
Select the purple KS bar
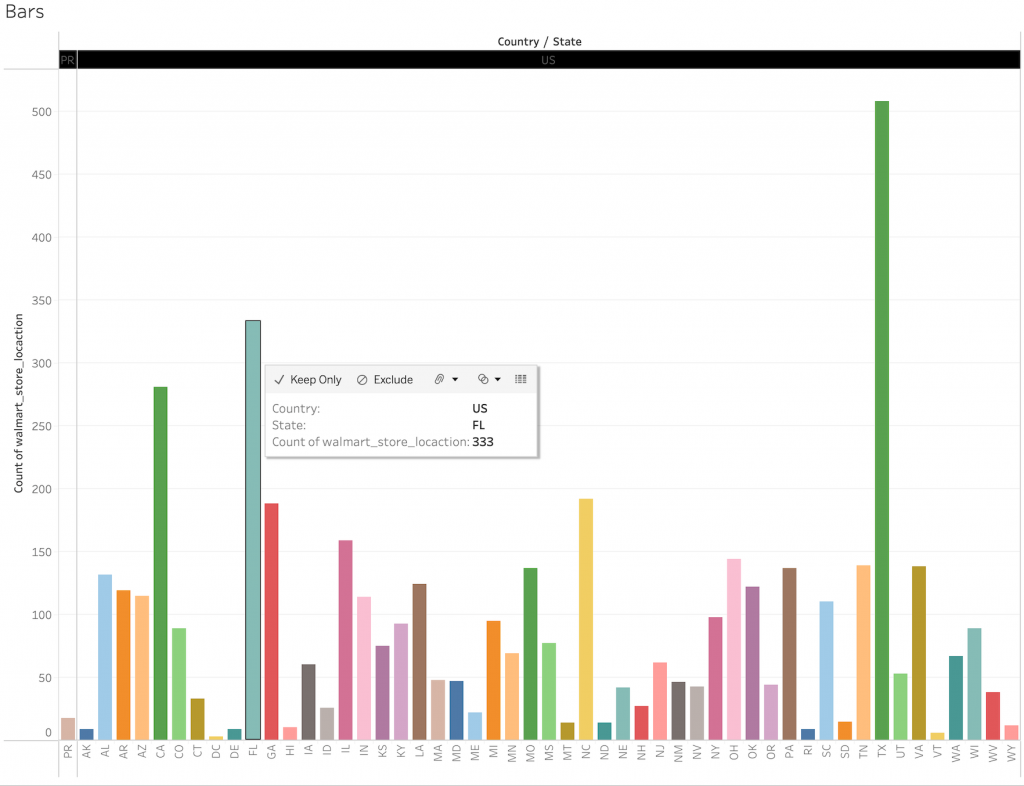point(382,693)
